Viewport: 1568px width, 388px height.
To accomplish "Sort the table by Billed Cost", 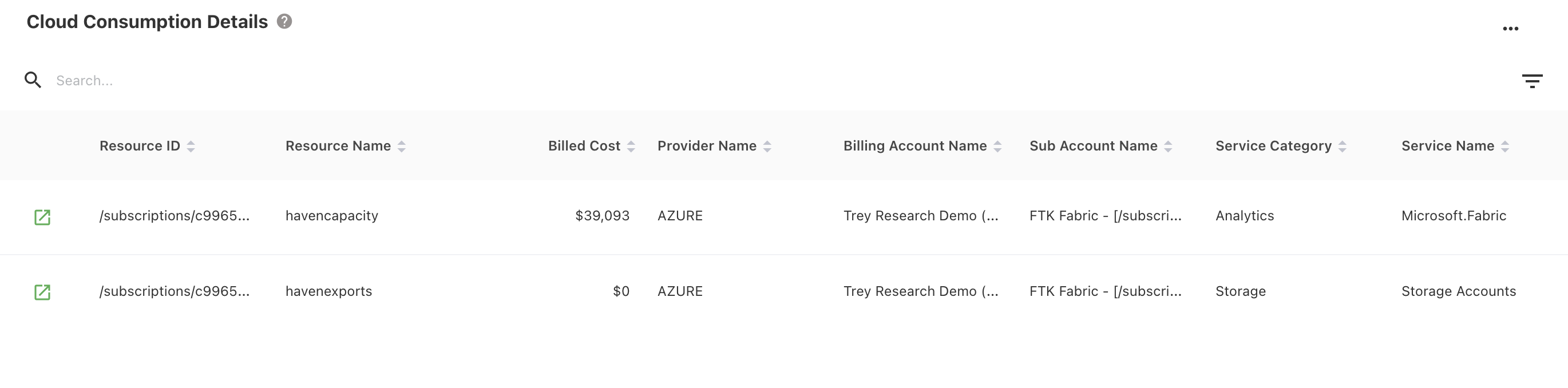I will coord(631,146).
